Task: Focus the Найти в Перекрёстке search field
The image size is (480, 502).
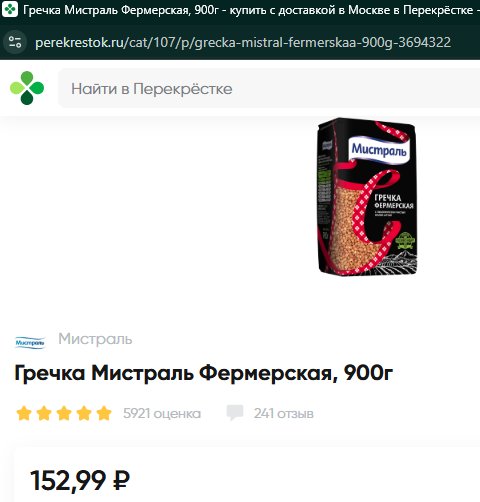Action: 269,88
